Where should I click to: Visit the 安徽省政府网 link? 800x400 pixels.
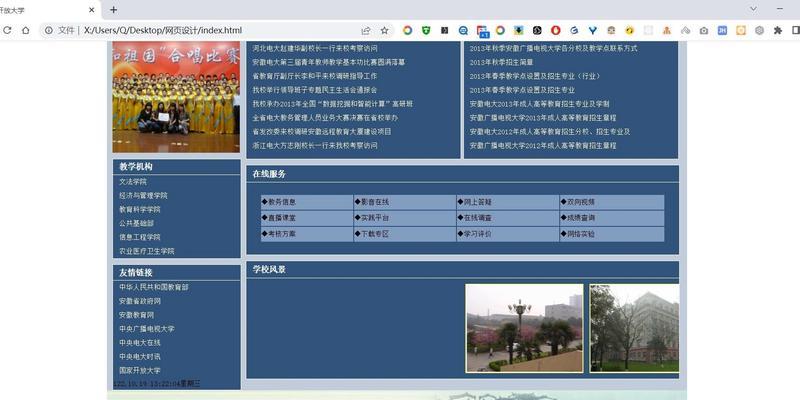tap(140, 301)
